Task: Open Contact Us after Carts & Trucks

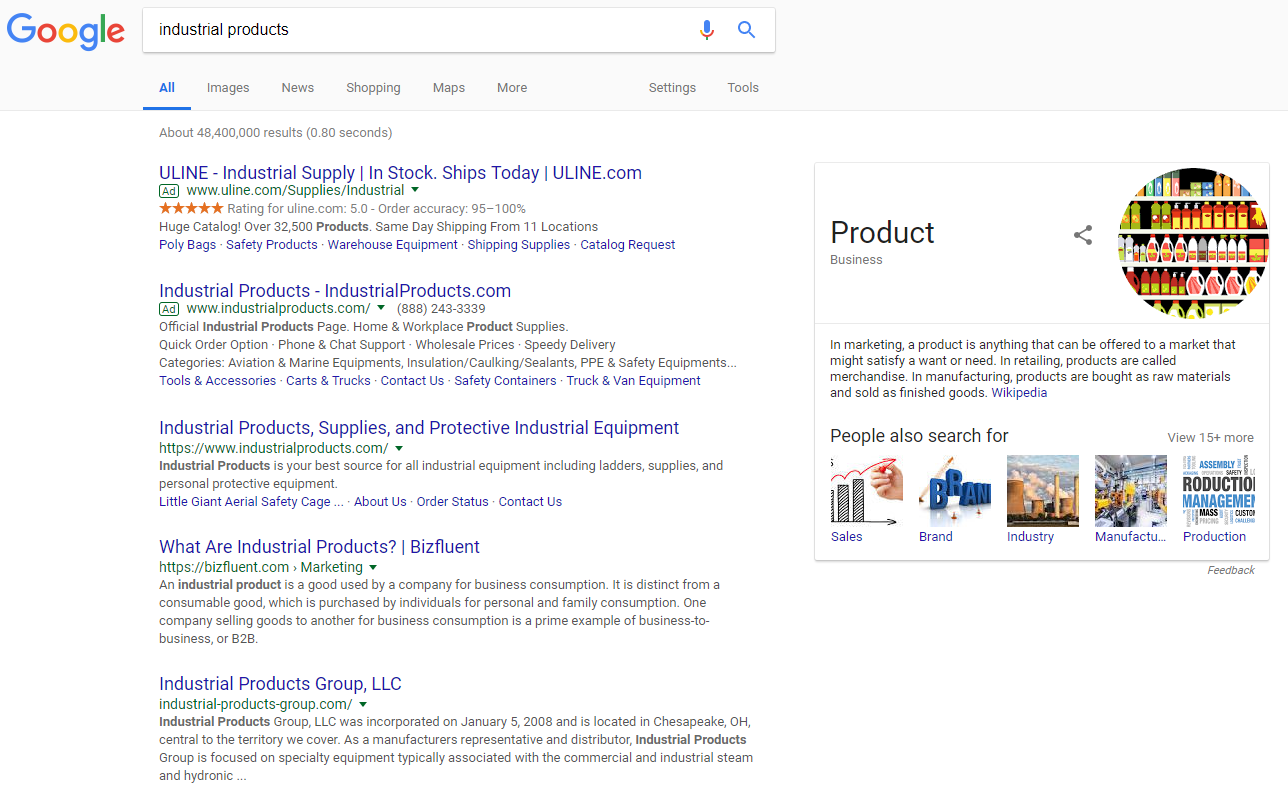Action: pos(412,381)
